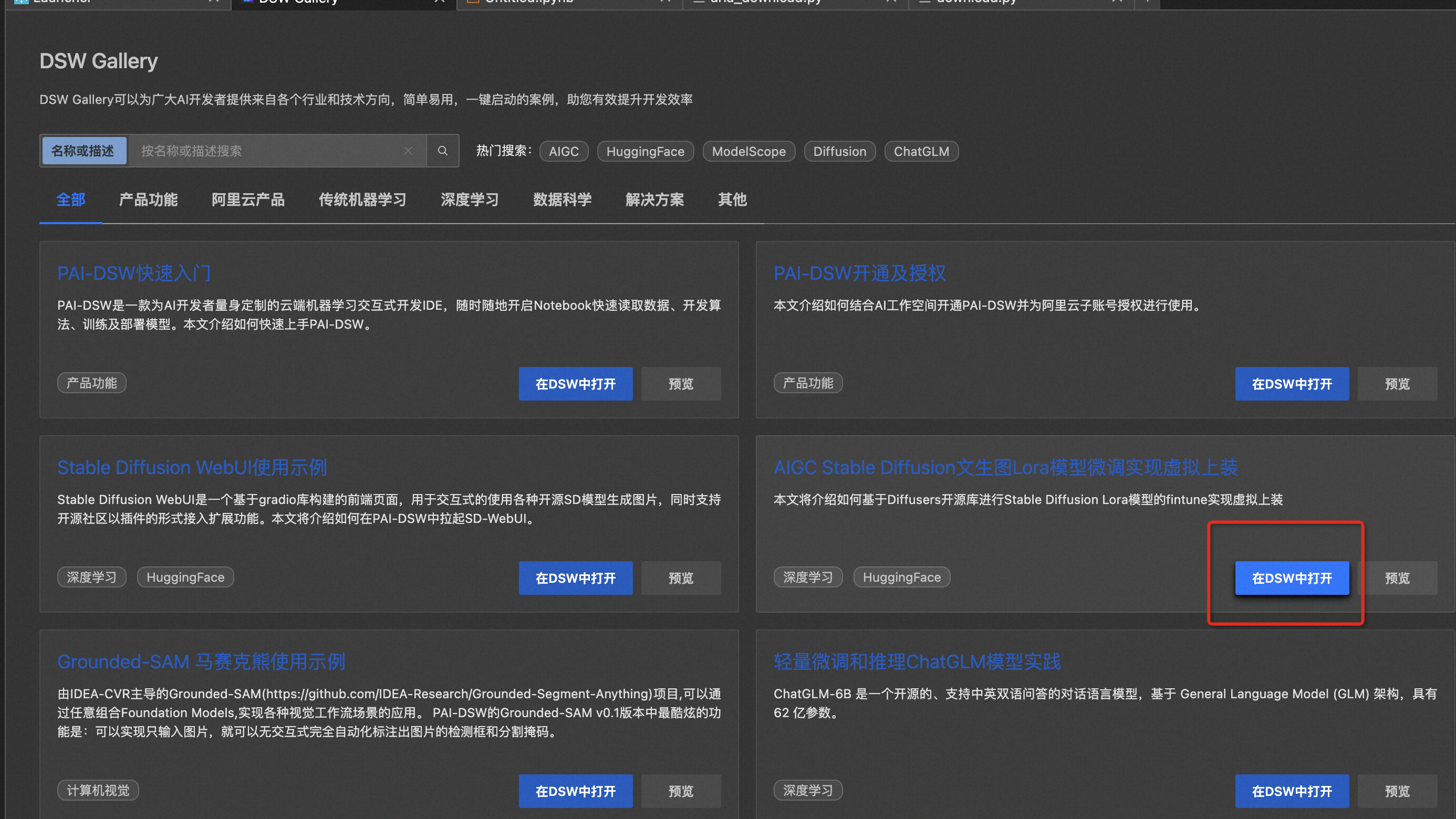Switch to the 数据科学 tab
Viewport: 1456px width, 819px height.
click(563, 199)
